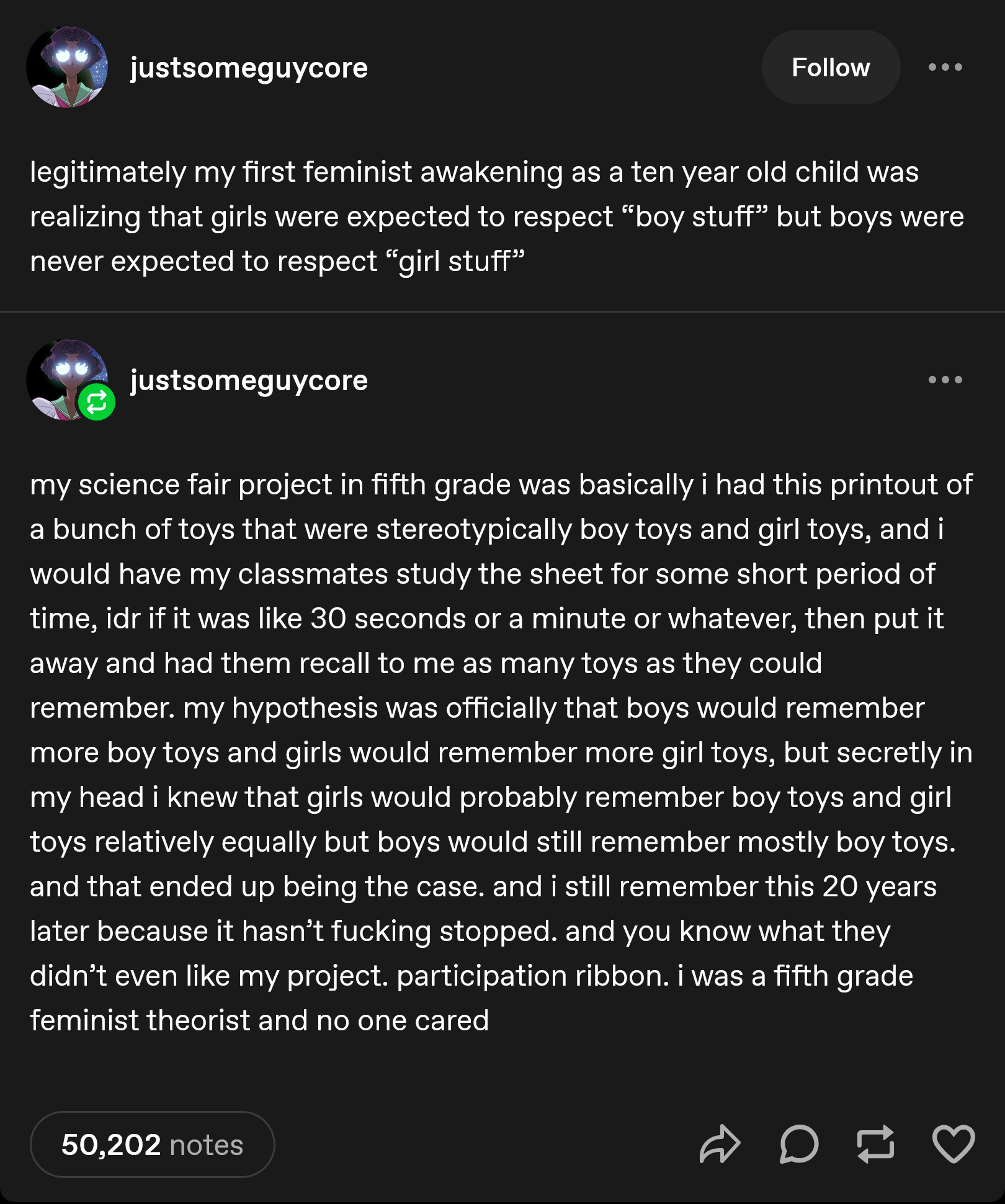Click the share arrow icon
This screenshot has width=1005, height=1204.
720,1144
